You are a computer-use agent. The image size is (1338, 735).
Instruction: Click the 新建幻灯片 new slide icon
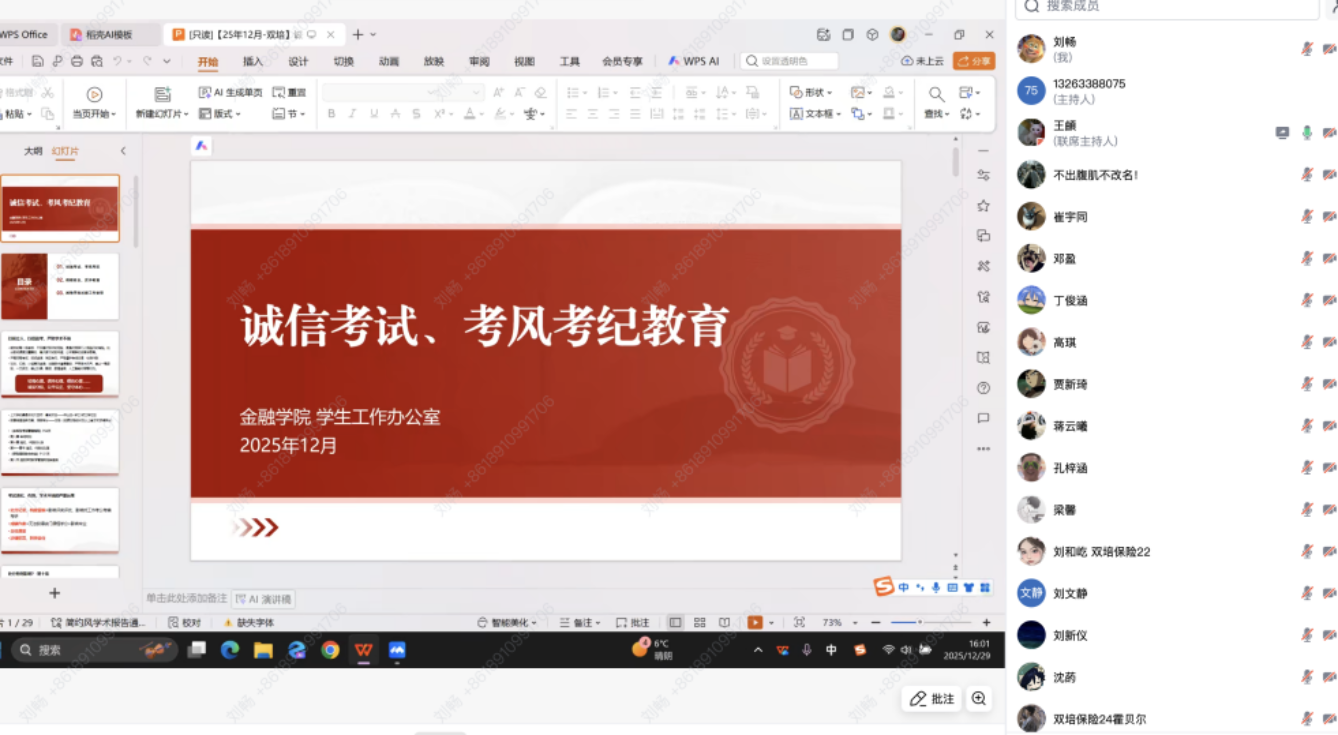click(x=162, y=94)
